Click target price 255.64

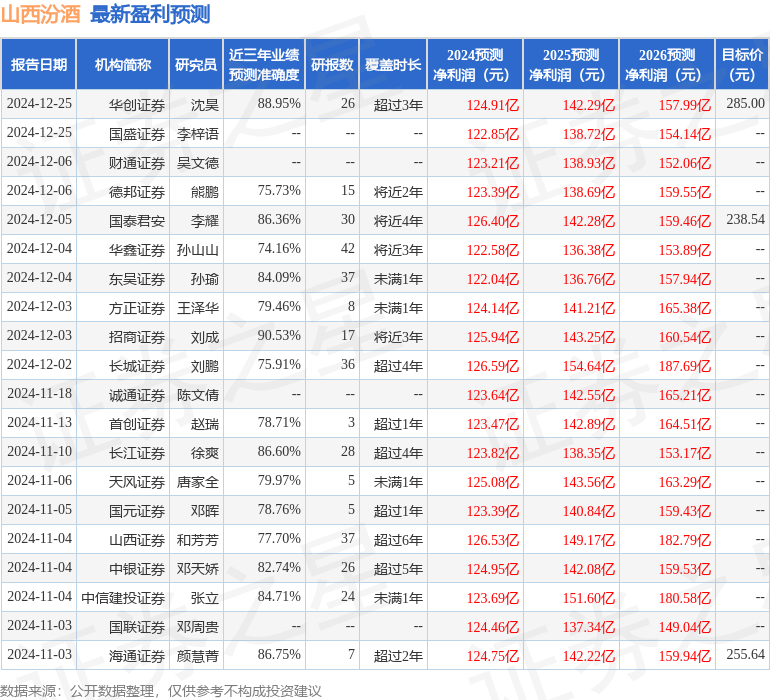[x=745, y=654]
